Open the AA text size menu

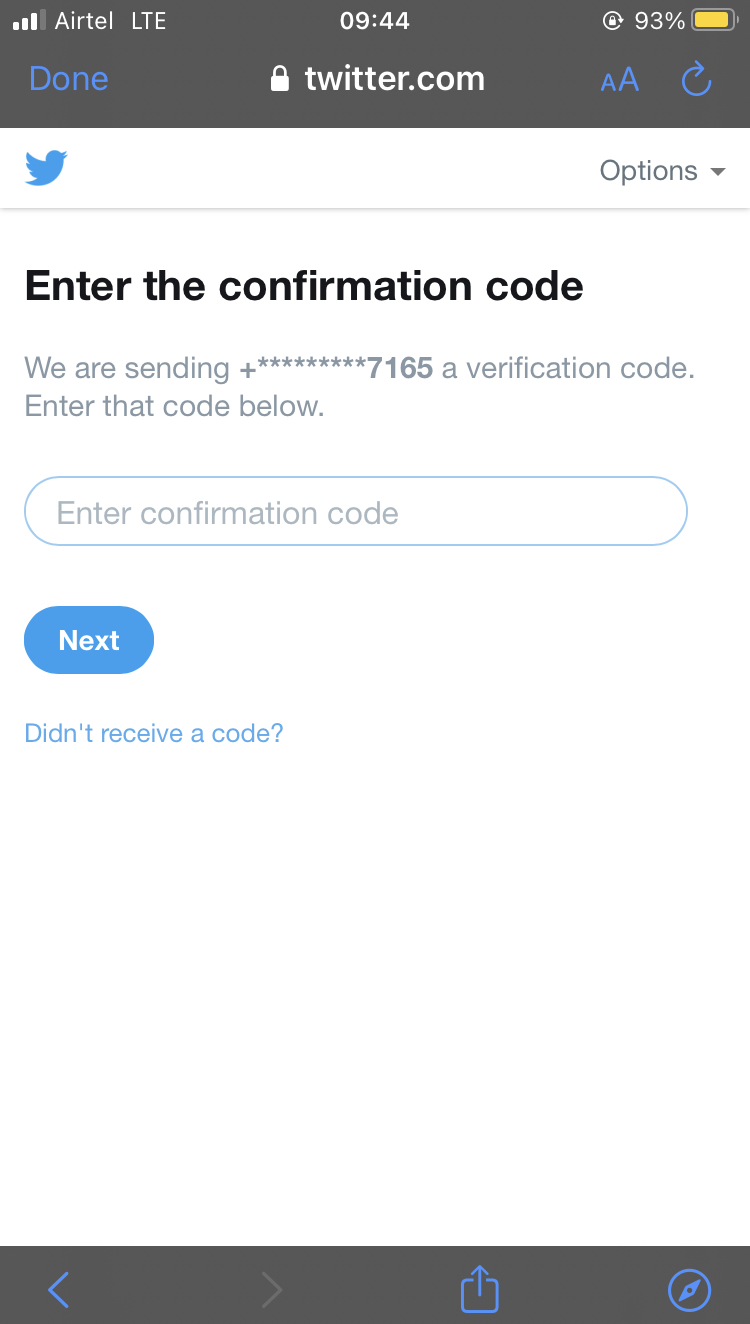tap(619, 80)
